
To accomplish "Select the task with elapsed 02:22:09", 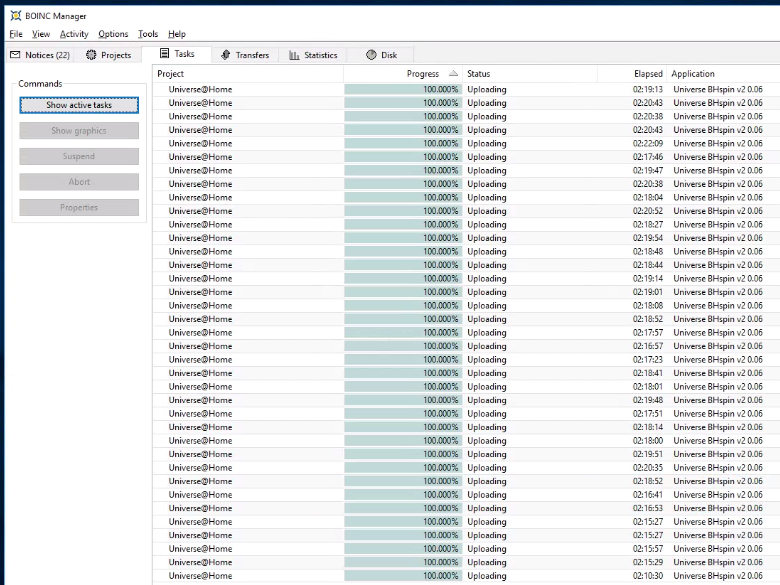I will coord(466,143).
